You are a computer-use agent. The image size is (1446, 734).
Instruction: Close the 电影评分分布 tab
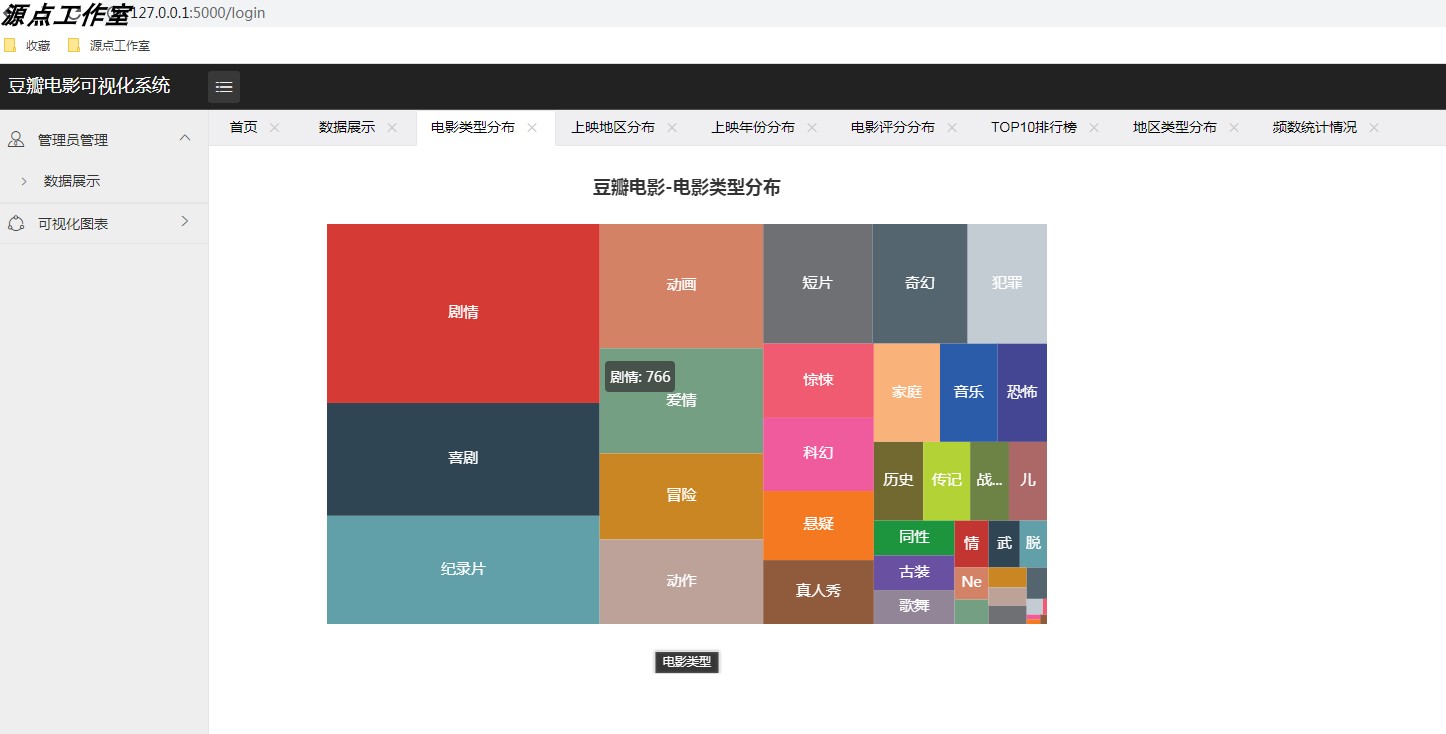pos(952,127)
